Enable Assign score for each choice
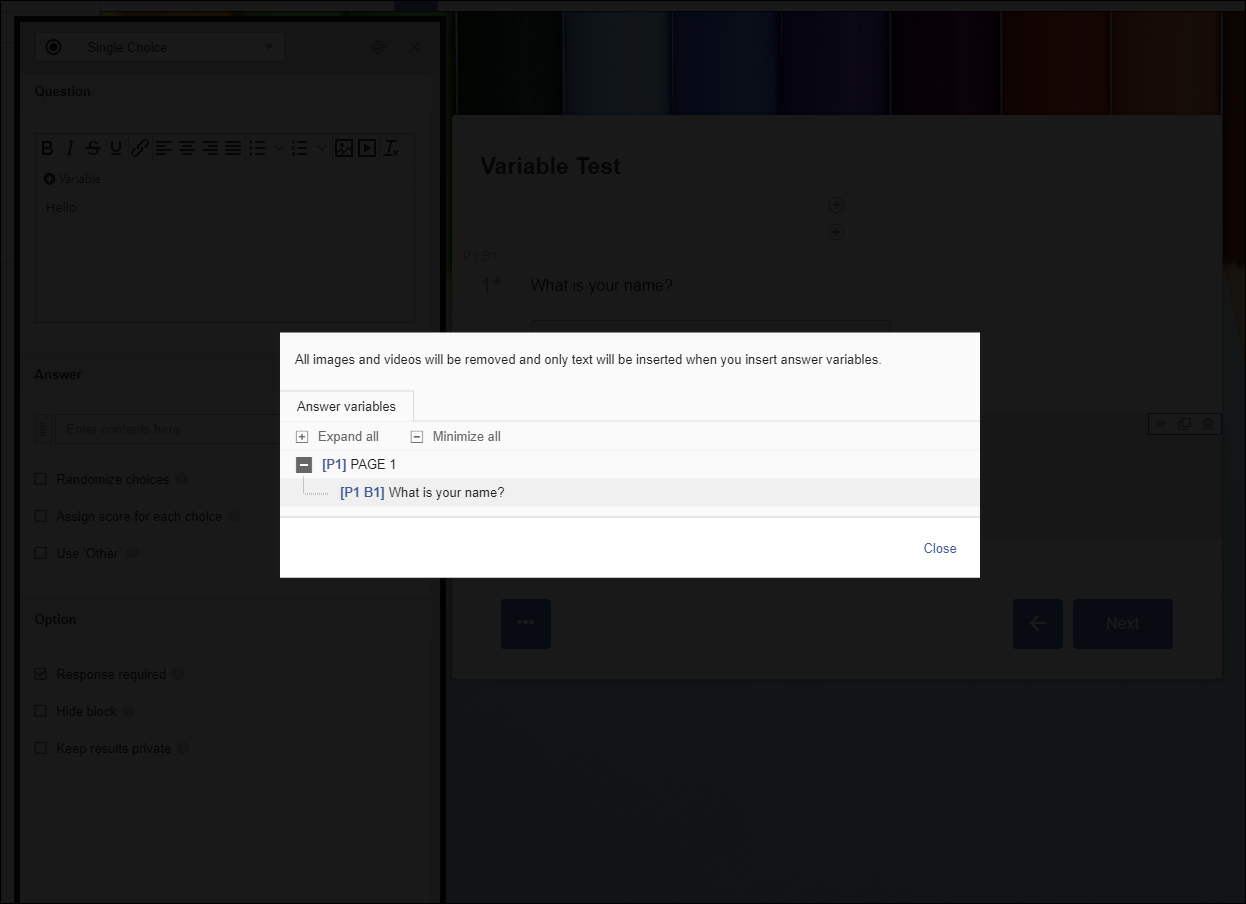 click(41, 516)
